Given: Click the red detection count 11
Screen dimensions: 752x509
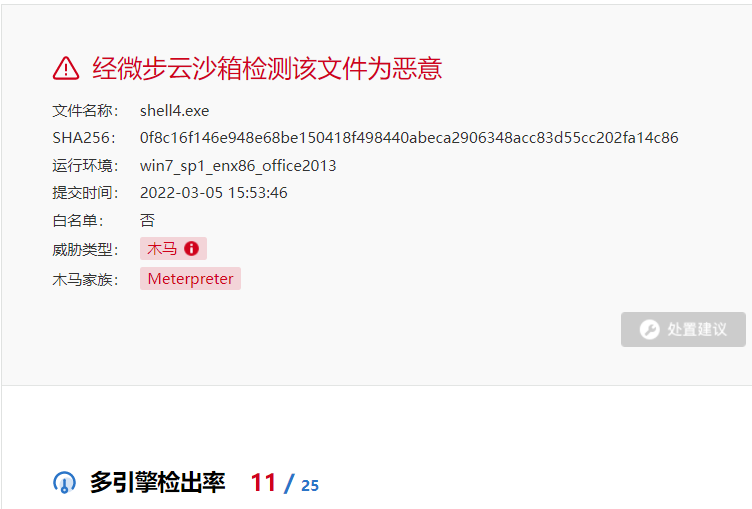Looking at the screenshot, I should coord(263,483).
